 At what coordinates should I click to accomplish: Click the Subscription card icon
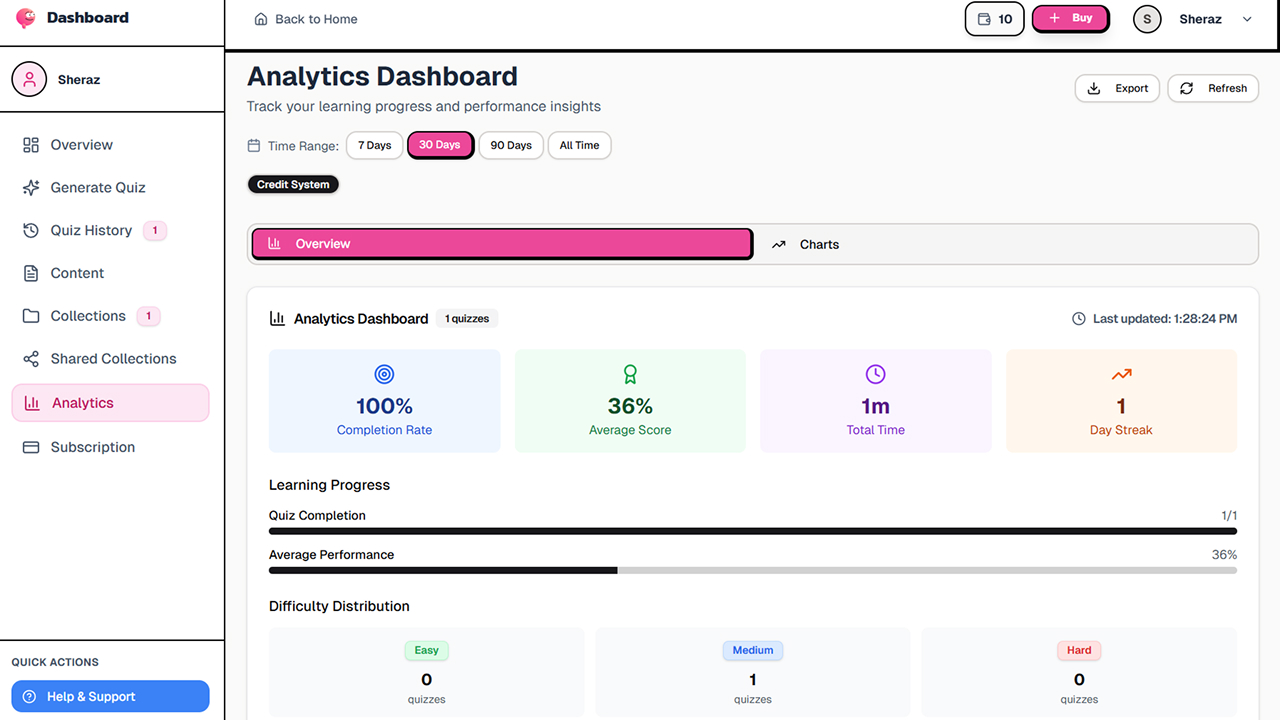tap(31, 447)
